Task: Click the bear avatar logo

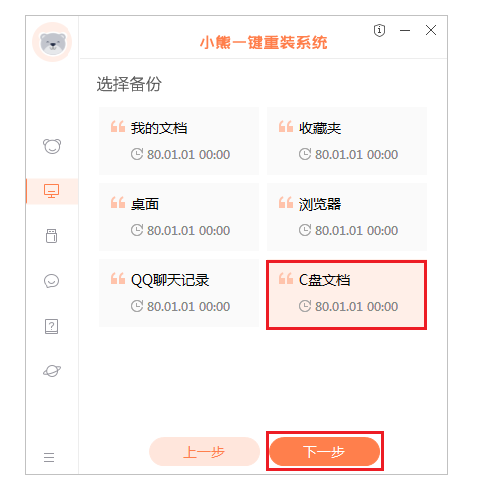Action: [52, 42]
